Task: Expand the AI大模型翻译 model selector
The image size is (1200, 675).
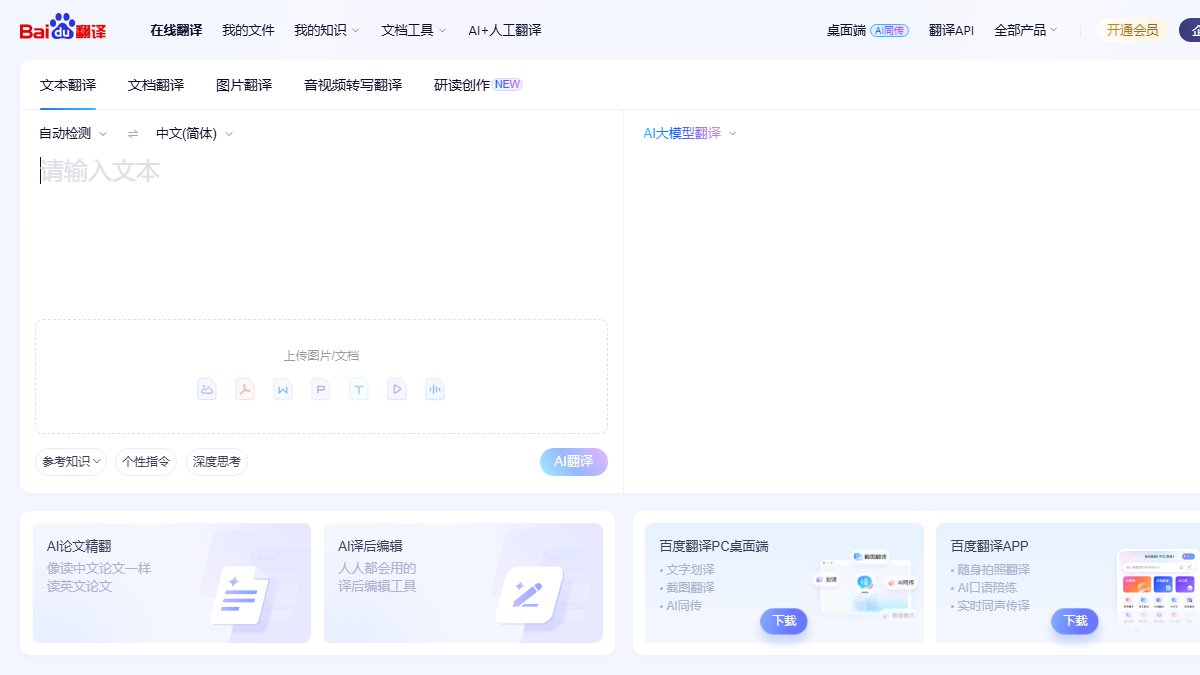Action: click(x=690, y=133)
